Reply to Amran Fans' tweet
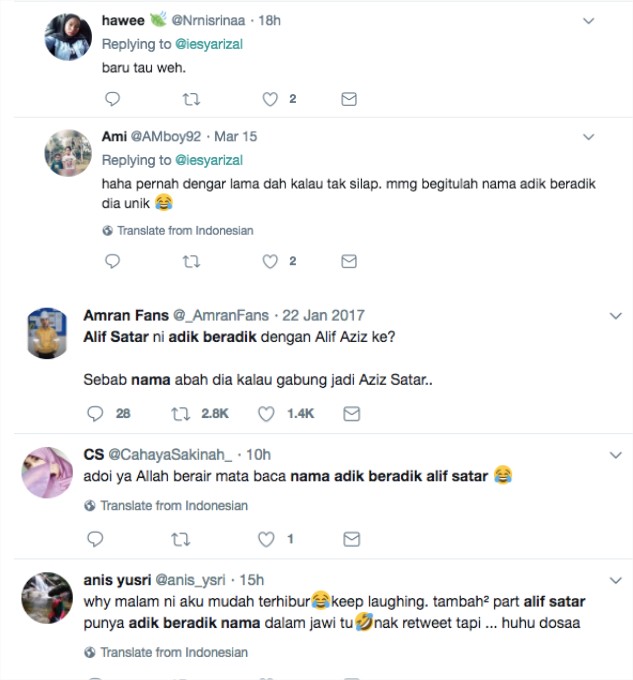Viewport: 633px width, 680px height. point(96,413)
